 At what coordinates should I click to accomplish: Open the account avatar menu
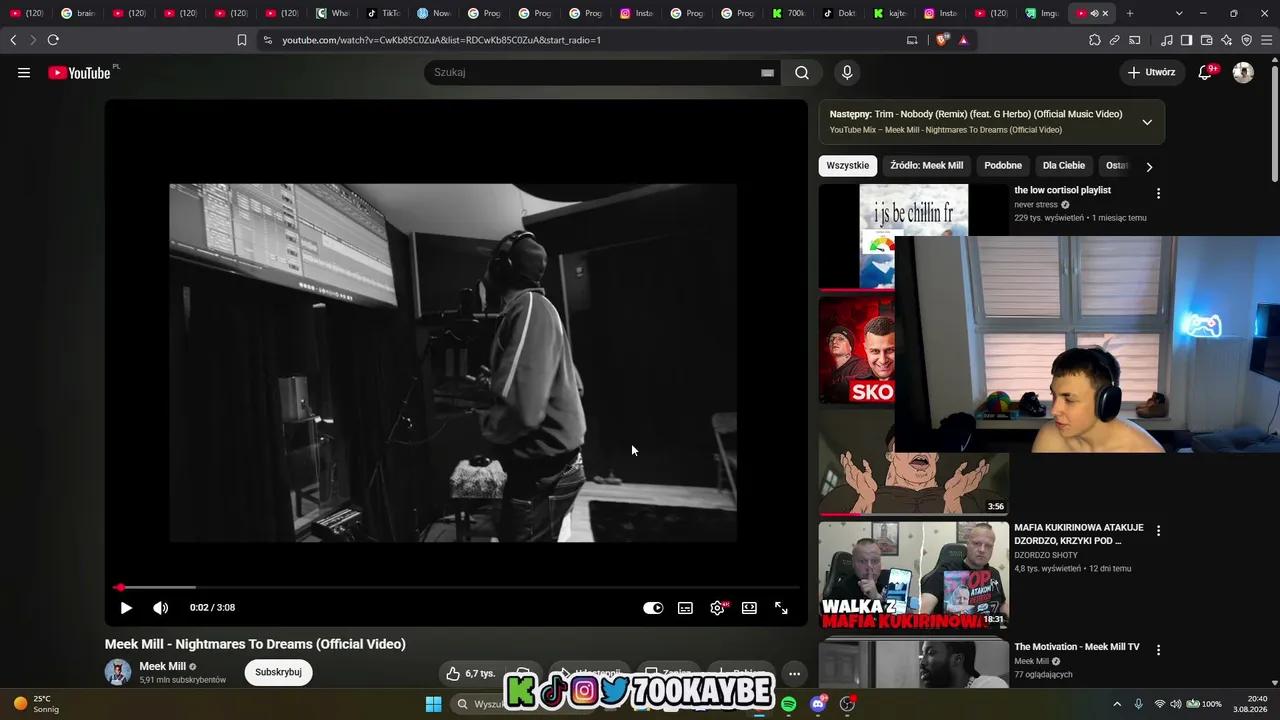(x=1243, y=72)
